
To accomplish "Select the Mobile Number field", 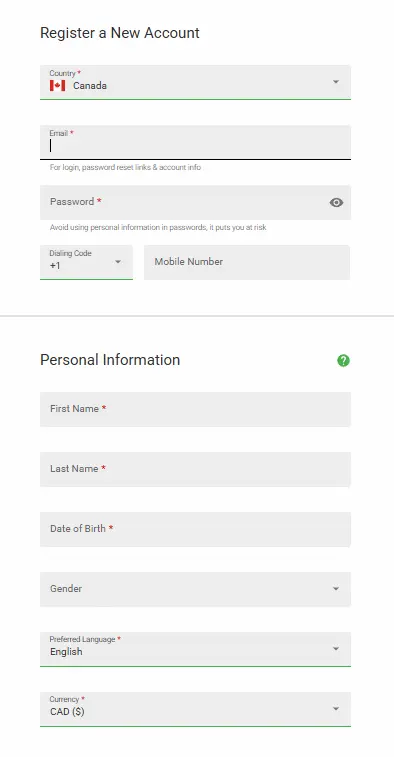I will pyautogui.click(x=247, y=262).
